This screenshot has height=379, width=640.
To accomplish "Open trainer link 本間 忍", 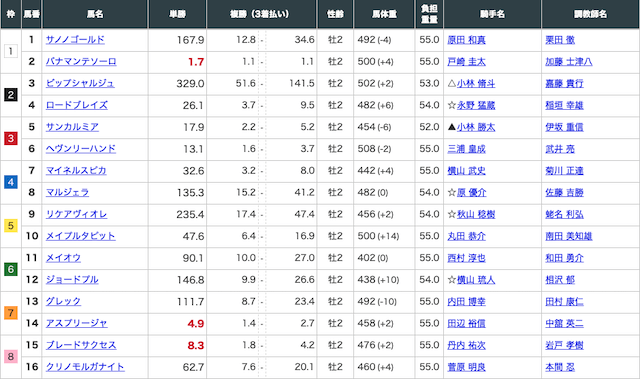I will pos(560,367).
